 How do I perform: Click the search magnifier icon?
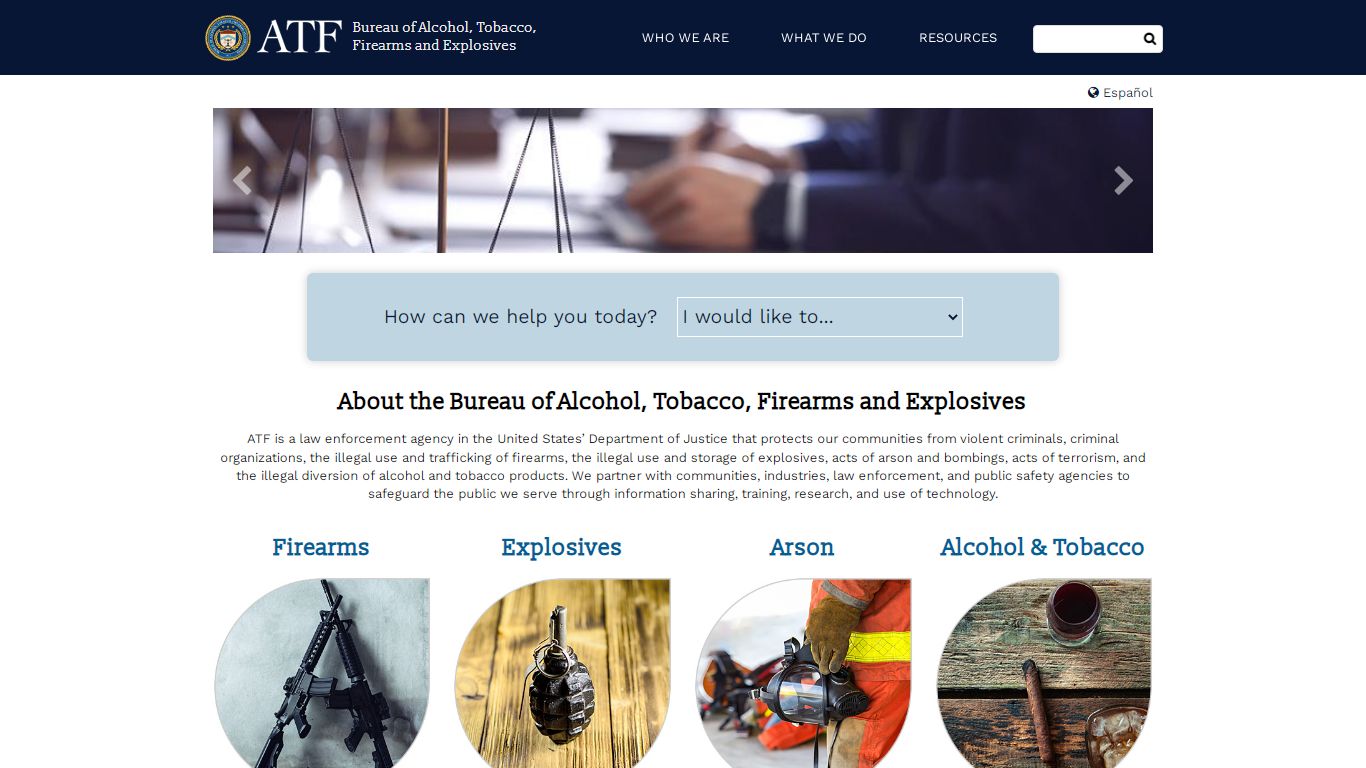(x=1150, y=39)
